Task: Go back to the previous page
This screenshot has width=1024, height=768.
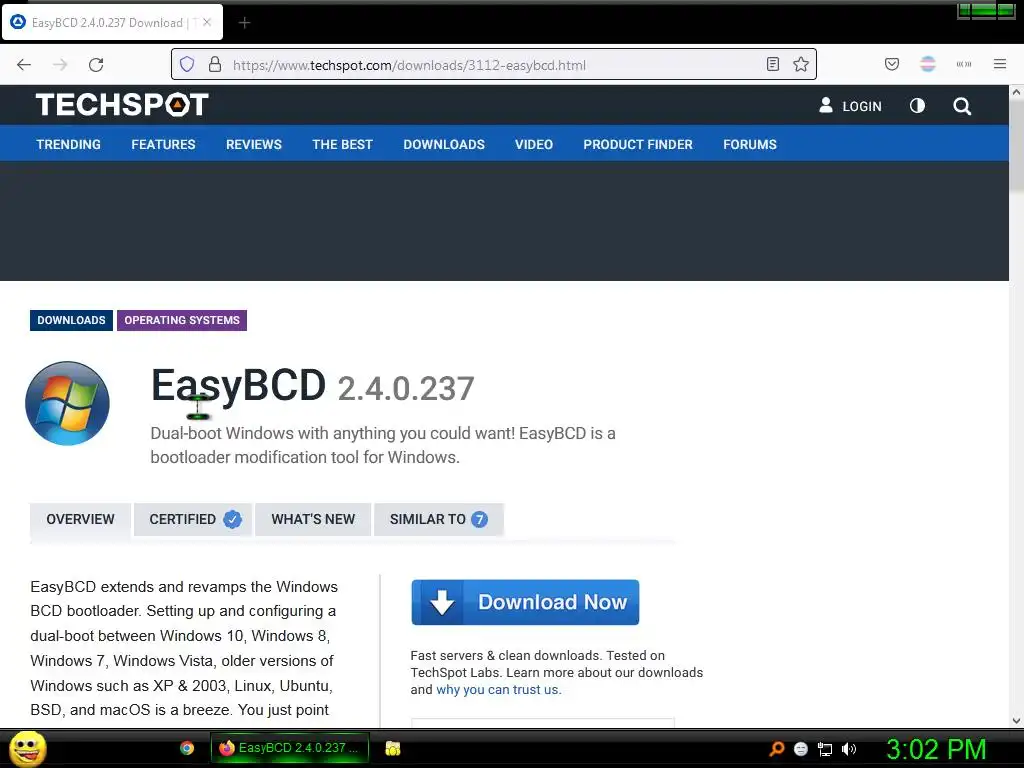Action: pyautogui.click(x=24, y=65)
